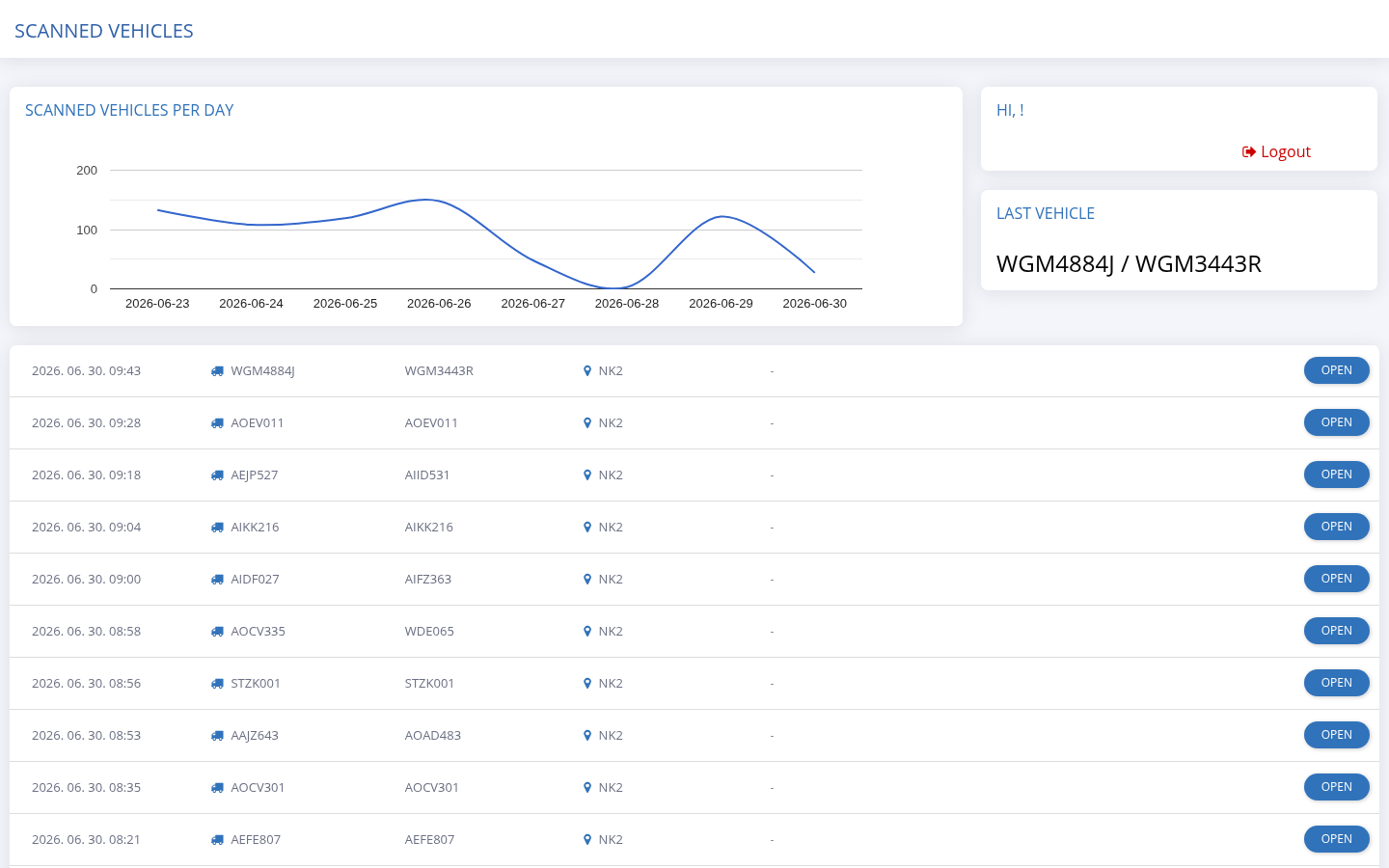Click the location pin in the AEJP527 row
This screenshot has height=868, width=1389.
[586, 475]
